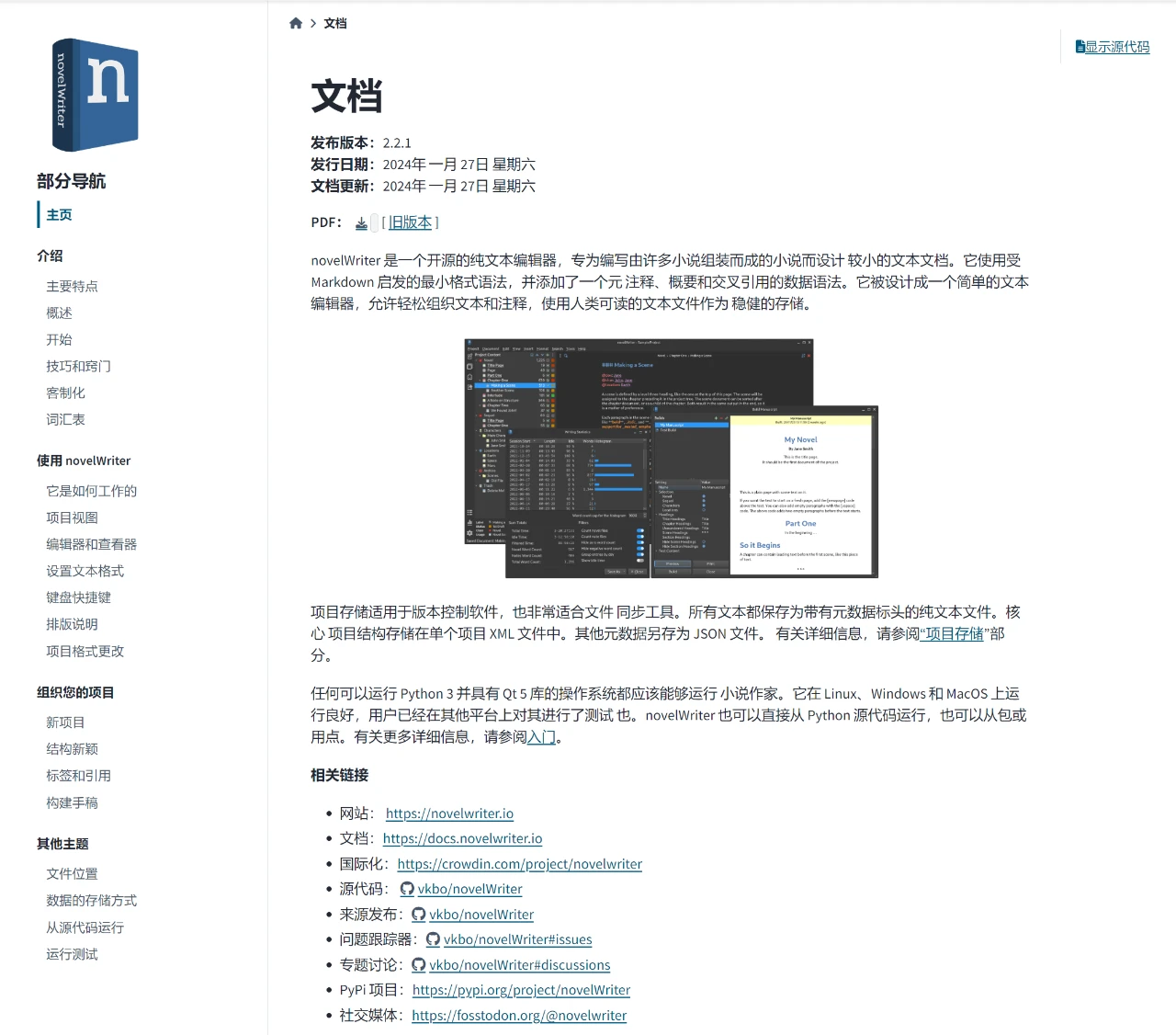Select 主页 in sidebar navigation
Screen dimensions: 1176x1035
point(59,215)
